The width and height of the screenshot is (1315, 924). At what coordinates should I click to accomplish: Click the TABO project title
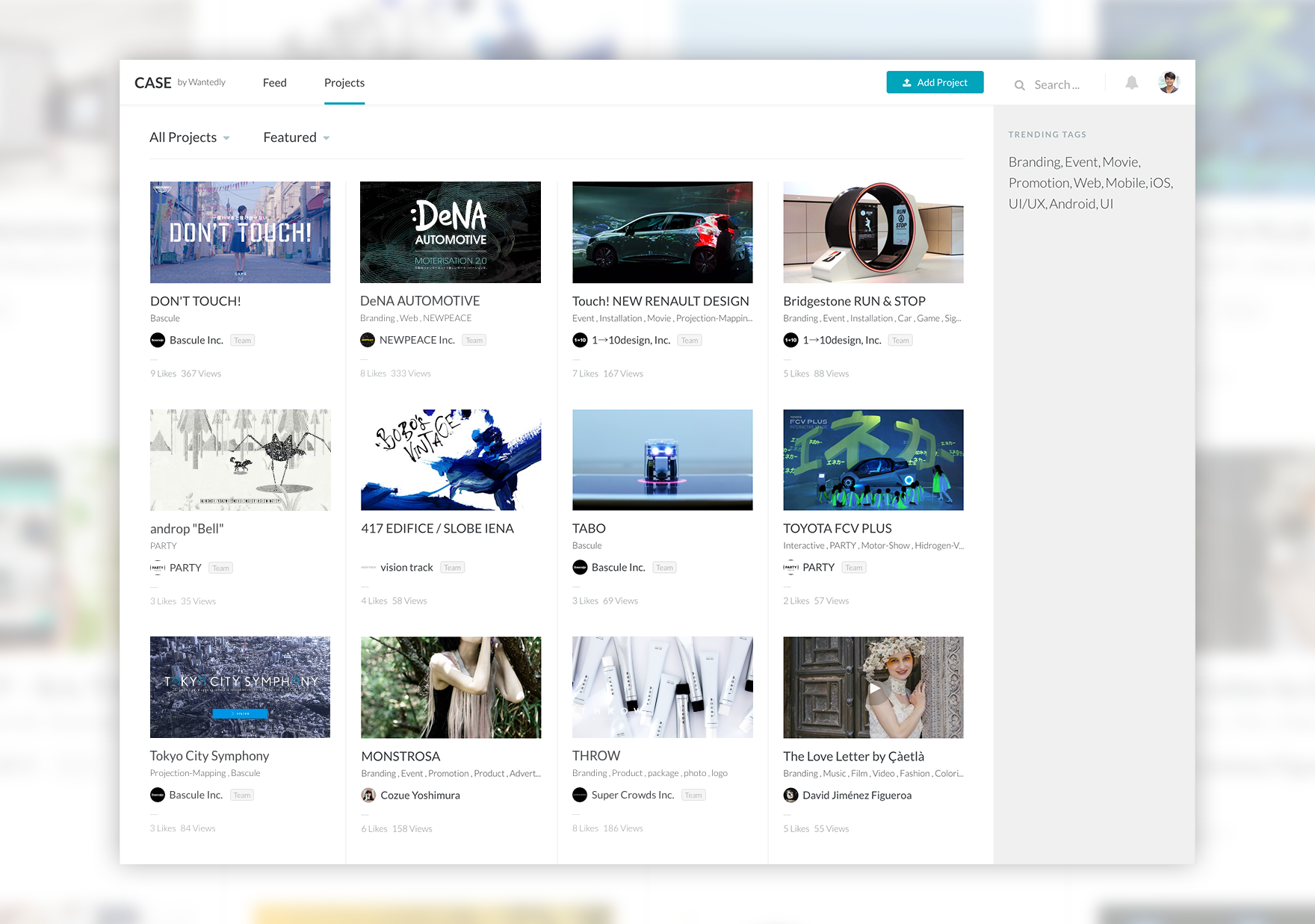click(589, 528)
